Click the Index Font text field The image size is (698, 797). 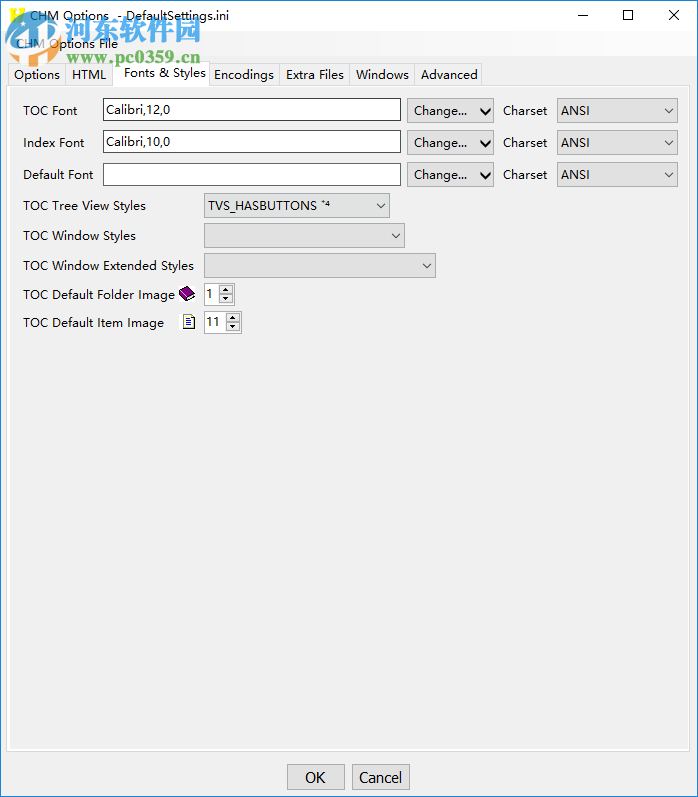[252, 142]
